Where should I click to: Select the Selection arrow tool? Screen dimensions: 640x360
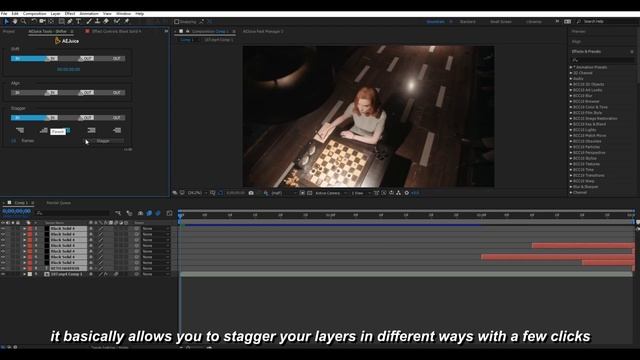pyautogui.click(x=7, y=21)
